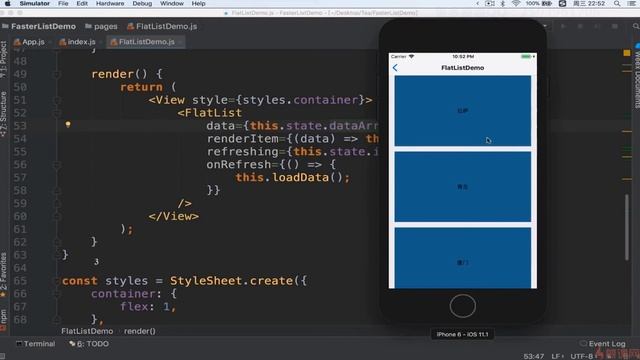The image size is (640, 360).
Task: Tap the third blue list item
Action: (462, 258)
